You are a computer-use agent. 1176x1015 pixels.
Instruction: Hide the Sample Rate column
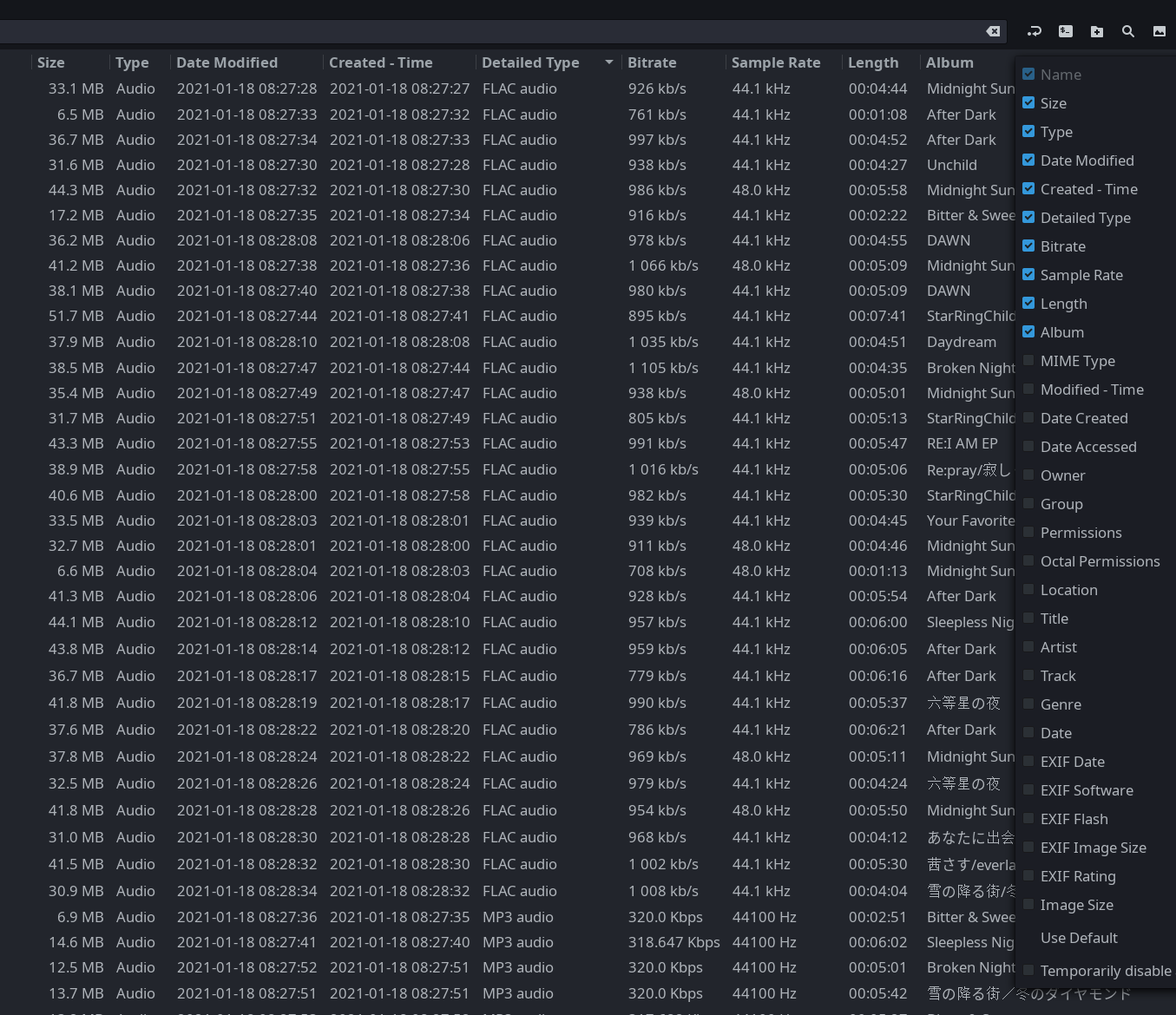1028,274
